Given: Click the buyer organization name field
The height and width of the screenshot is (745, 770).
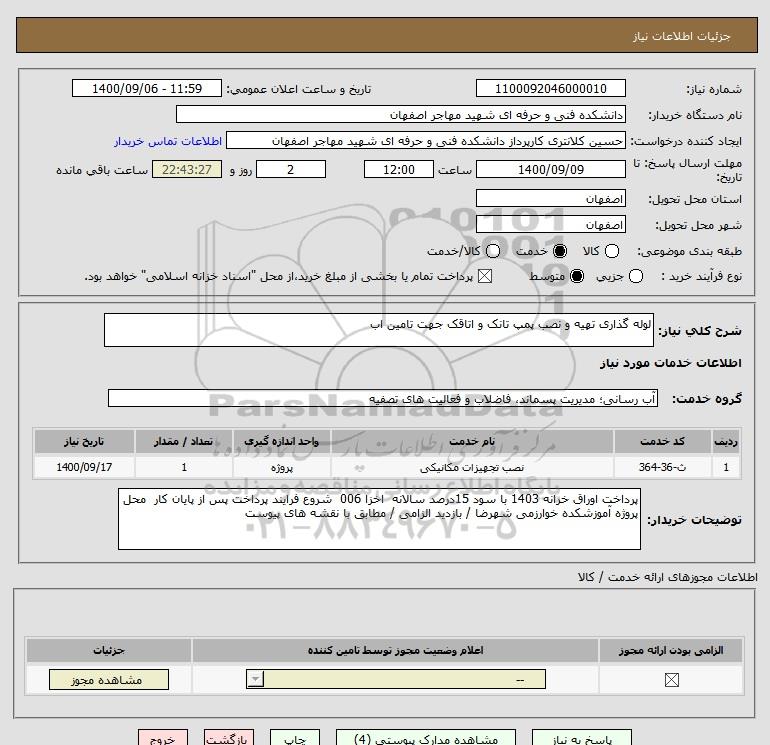Looking at the screenshot, I should 401,114.
